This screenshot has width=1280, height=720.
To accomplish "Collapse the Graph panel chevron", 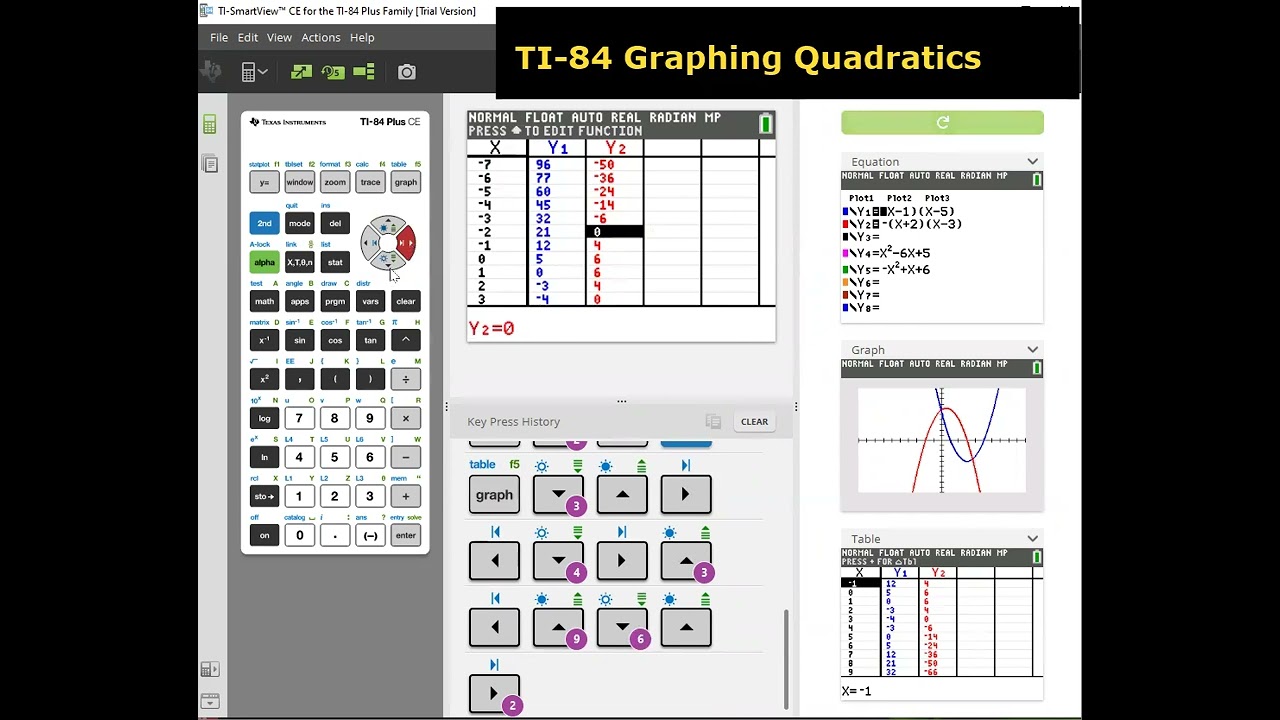I will point(1032,350).
